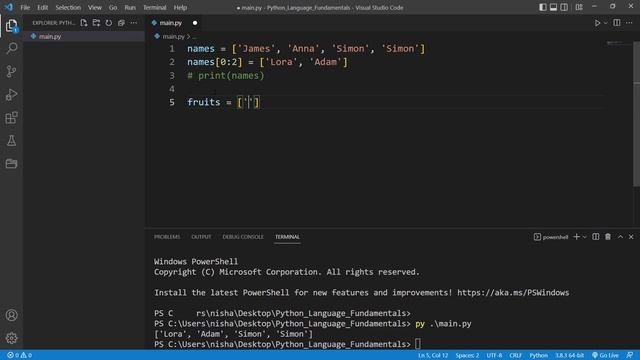Change the UTF-8 encoding setting
This screenshot has width=640, height=360.
click(494, 355)
